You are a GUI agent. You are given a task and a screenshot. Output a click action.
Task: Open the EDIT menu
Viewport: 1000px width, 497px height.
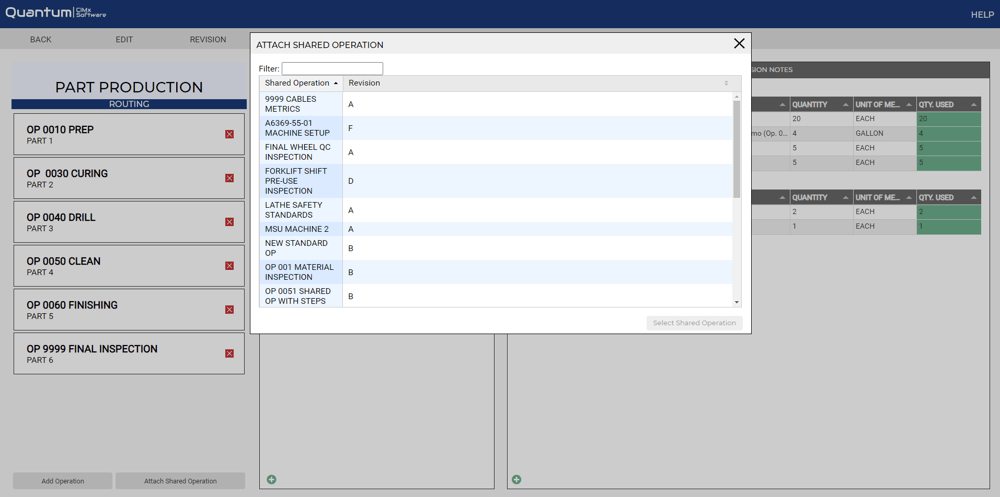point(124,39)
